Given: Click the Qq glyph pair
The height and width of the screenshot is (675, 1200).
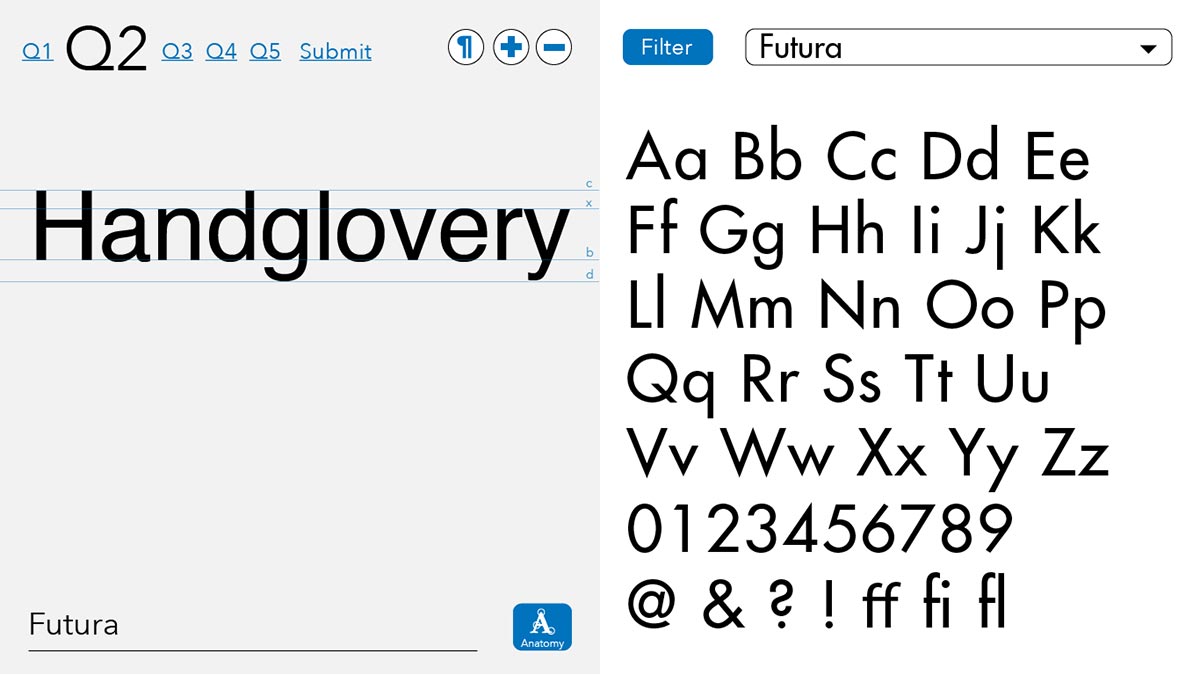Looking at the screenshot, I should point(673,385).
